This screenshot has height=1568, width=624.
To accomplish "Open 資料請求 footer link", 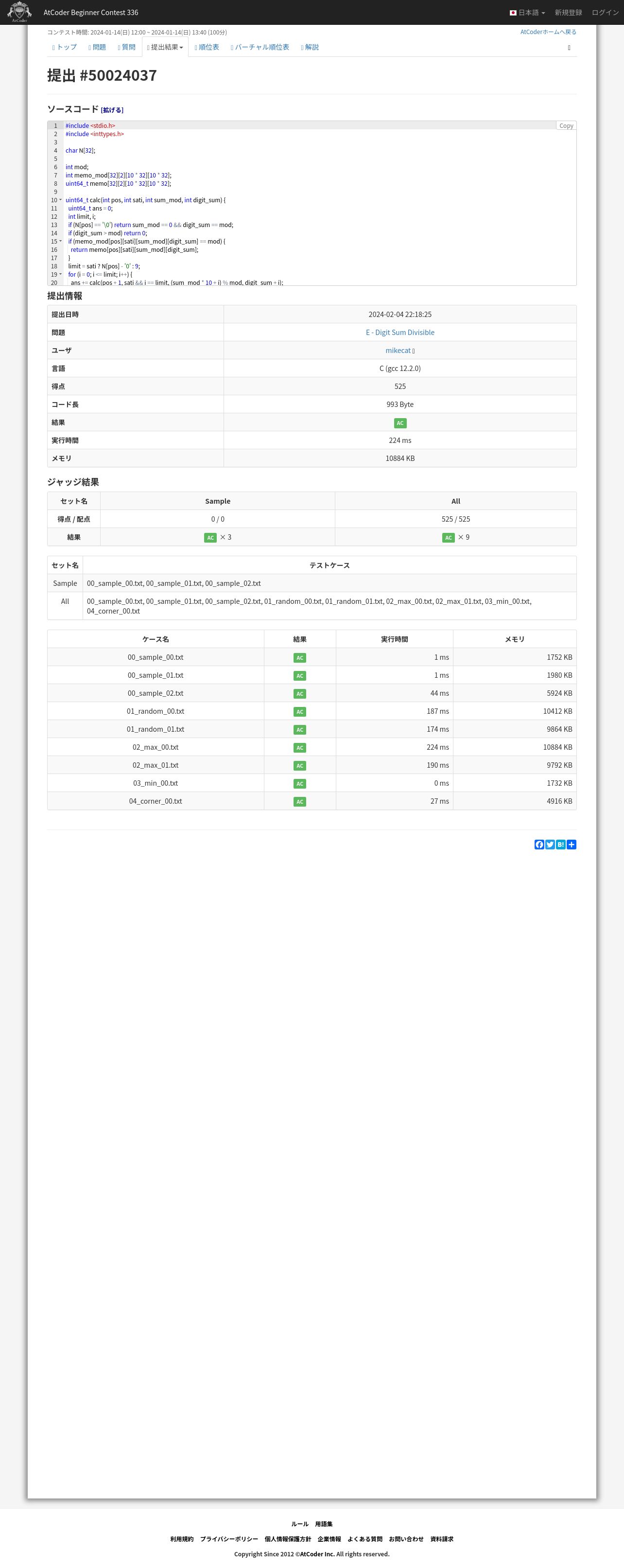I will click(442, 1539).
